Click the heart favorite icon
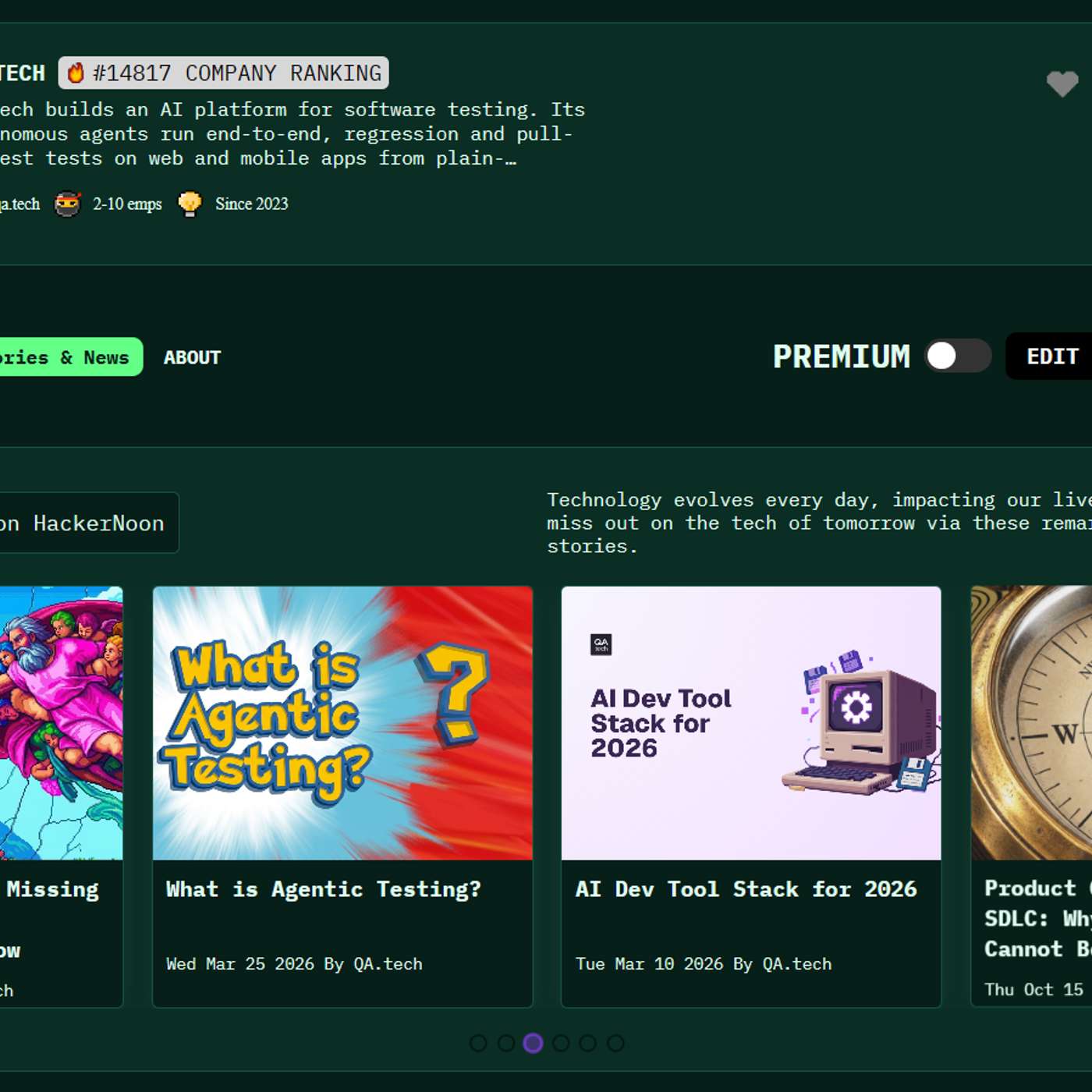1092x1092 pixels. click(1062, 83)
